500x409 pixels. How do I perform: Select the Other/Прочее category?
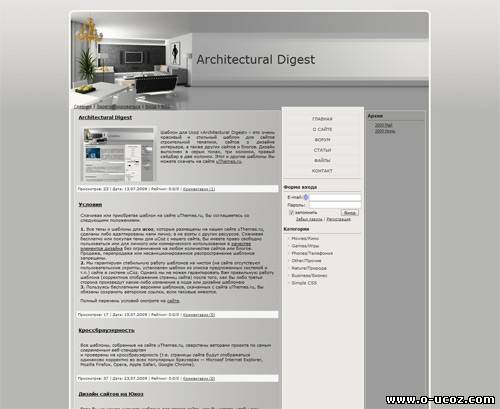pyautogui.click(x=306, y=261)
